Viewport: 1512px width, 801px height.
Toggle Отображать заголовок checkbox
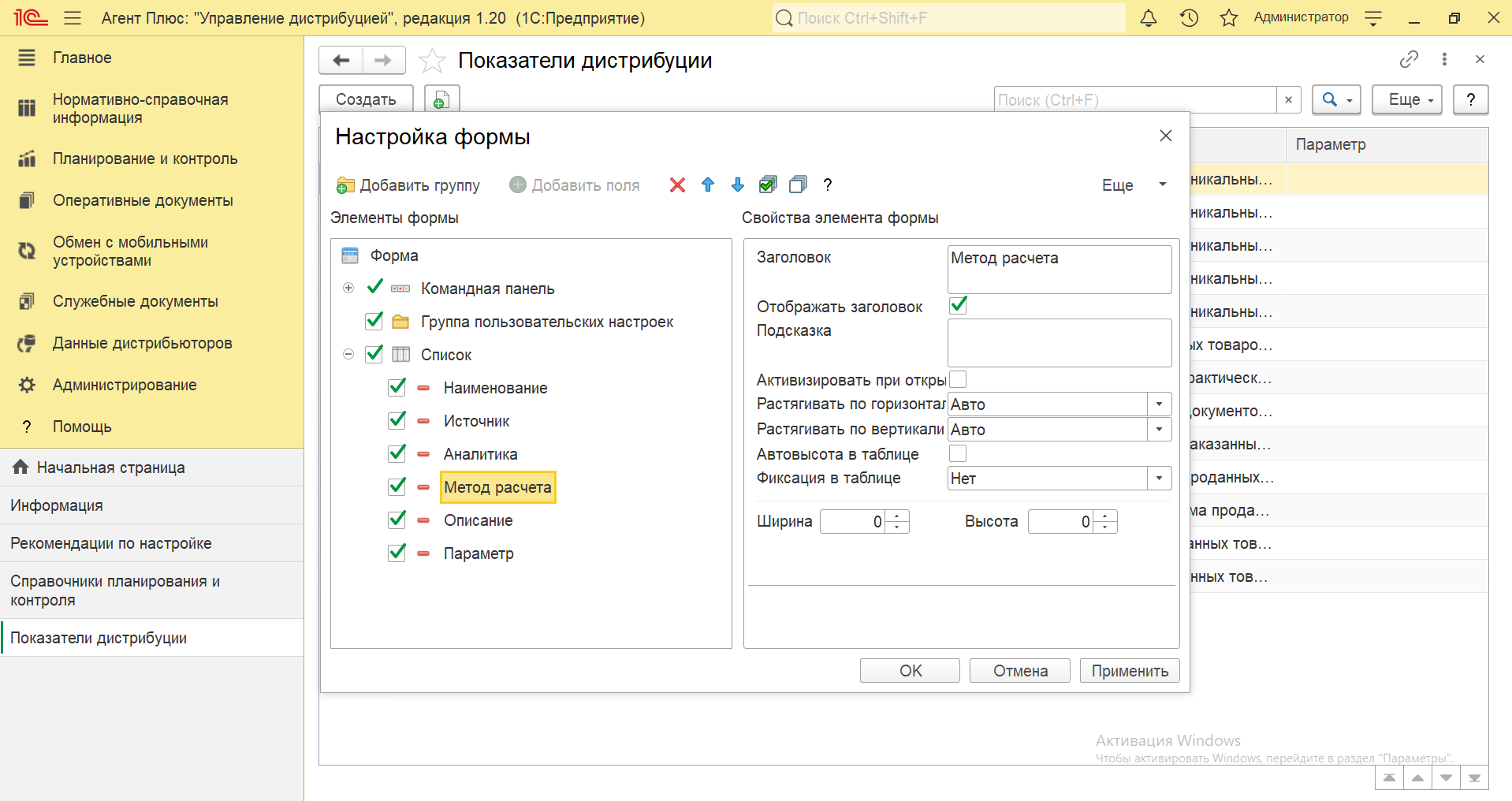[958, 305]
